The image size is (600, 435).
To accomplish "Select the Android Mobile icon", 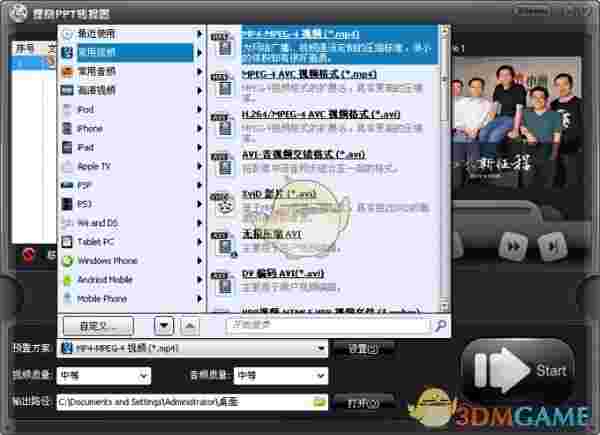I will 67,280.
